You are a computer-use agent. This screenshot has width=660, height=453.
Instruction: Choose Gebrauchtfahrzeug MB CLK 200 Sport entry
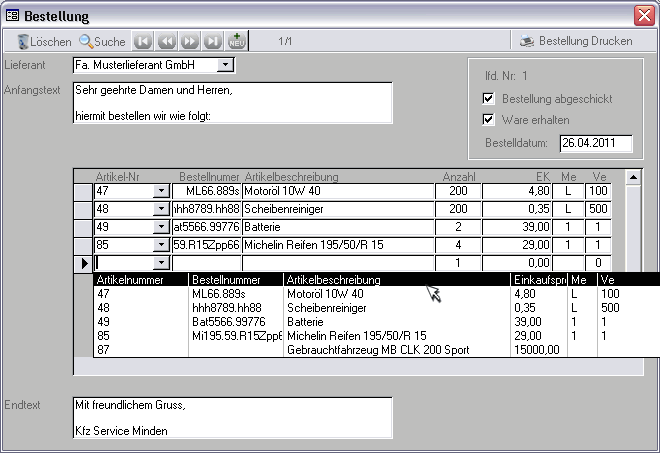coord(375,351)
